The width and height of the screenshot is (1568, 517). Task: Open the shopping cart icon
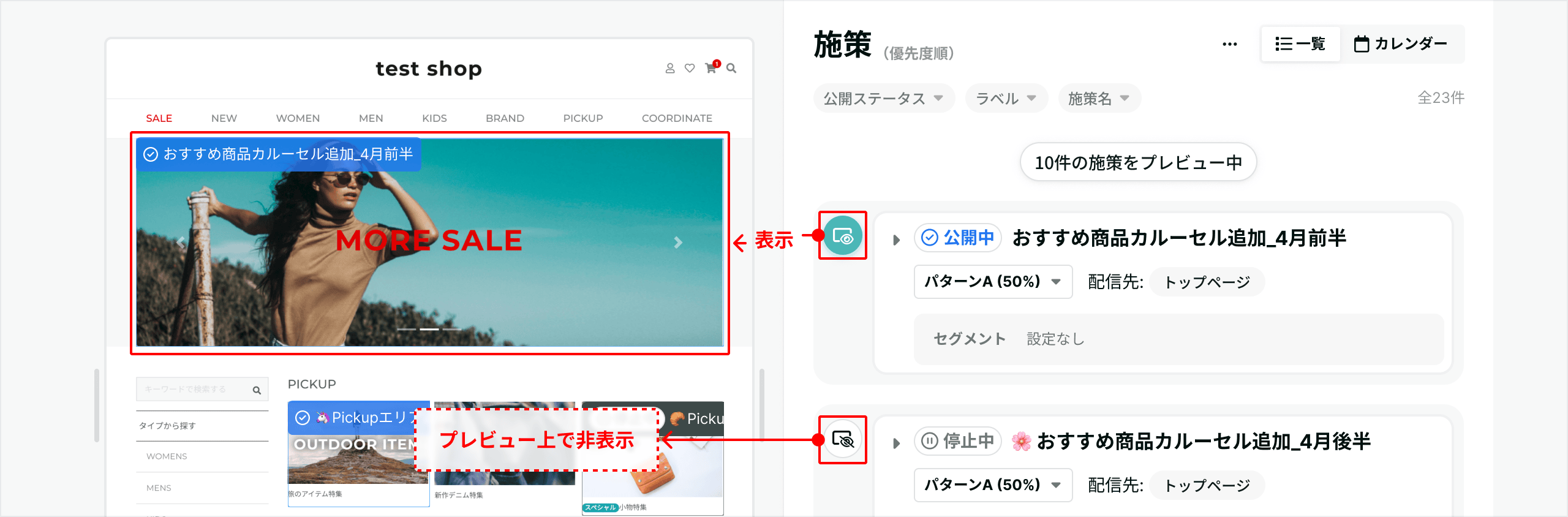(711, 68)
